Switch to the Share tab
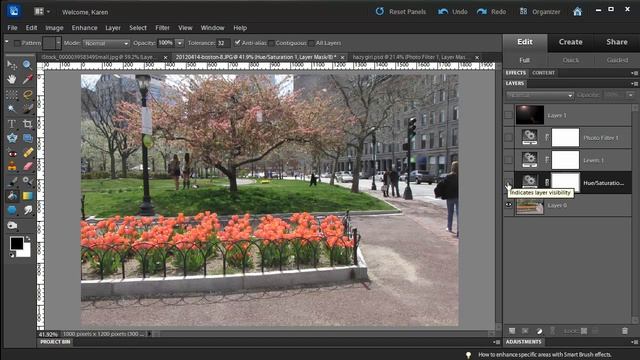 pos(617,42)
